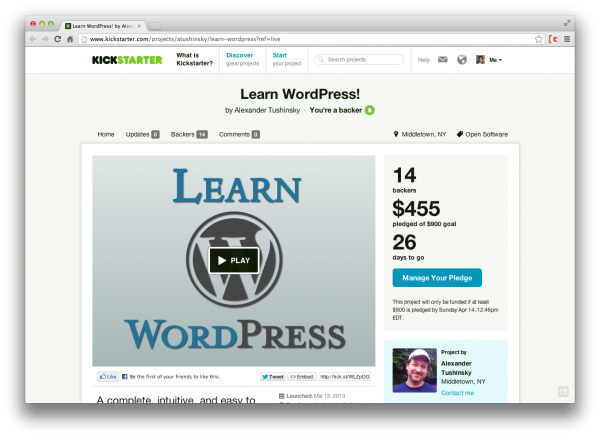Click the creator profile photo
600x438 pixels.
point(414,370)
